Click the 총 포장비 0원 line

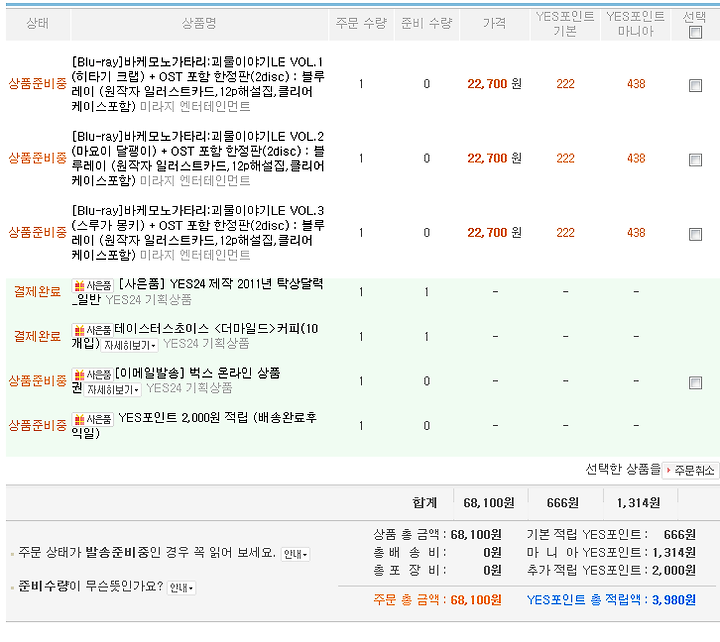click(437, 571)
